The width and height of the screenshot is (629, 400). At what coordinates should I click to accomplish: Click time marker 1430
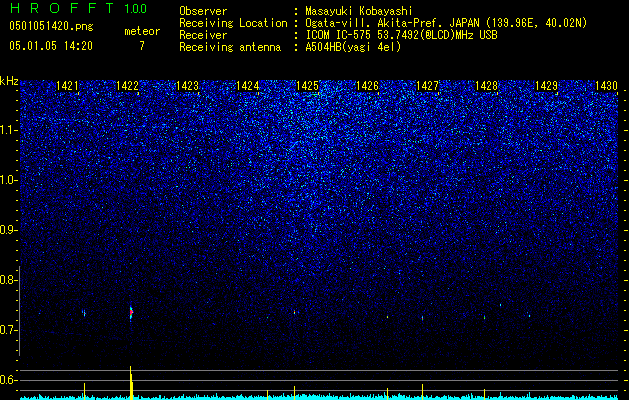click(606, 86)
